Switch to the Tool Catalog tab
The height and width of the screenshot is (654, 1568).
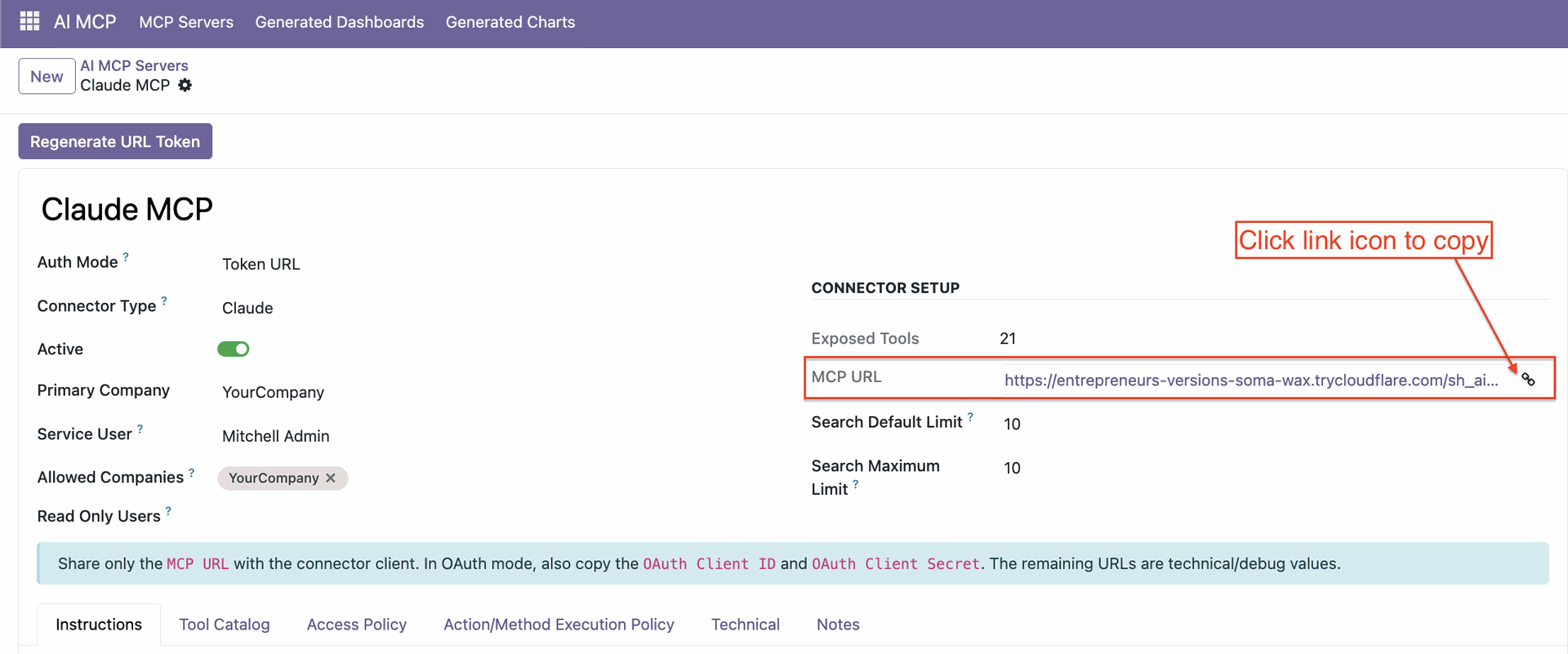[225, 625]
